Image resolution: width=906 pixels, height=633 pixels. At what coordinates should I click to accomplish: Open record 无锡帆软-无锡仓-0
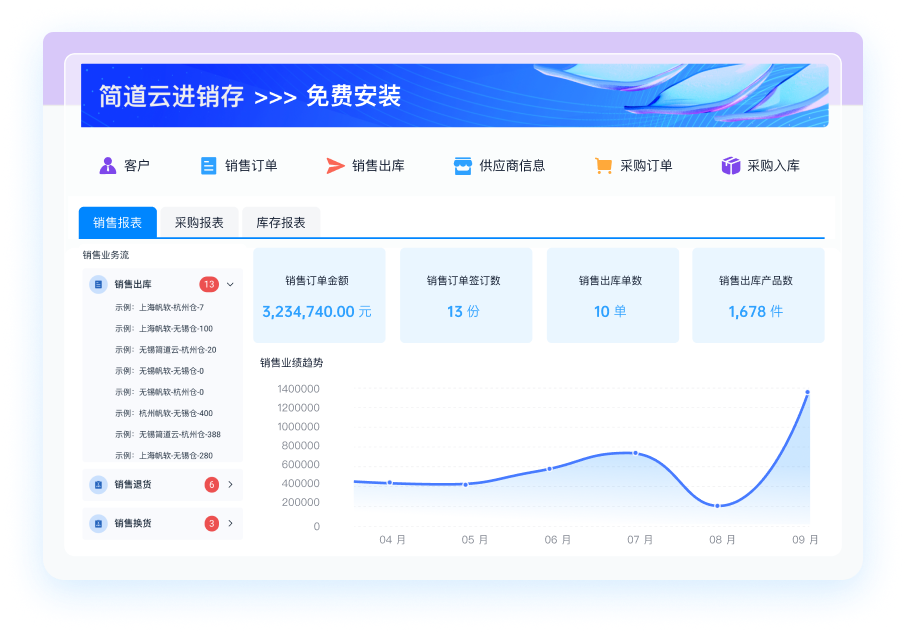159,371
